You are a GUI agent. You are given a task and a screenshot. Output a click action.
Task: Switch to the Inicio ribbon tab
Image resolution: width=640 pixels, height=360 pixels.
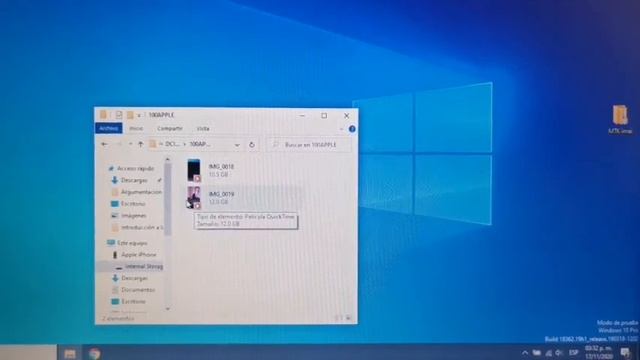[136, 129]
